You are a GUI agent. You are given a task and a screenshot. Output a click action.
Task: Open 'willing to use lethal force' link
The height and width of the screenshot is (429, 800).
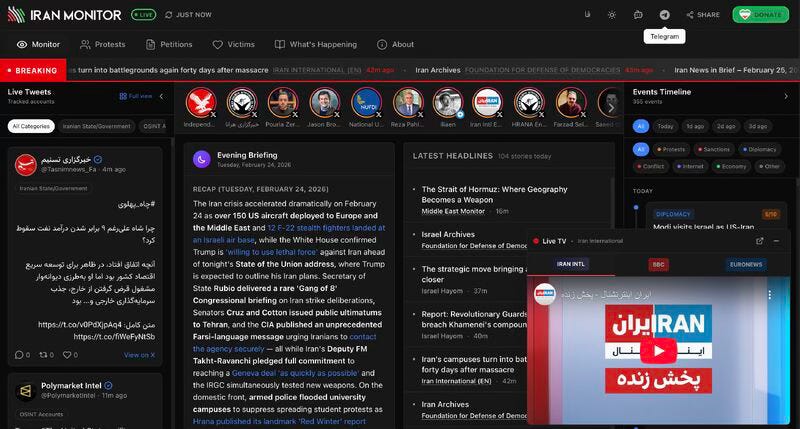click(271, 252)
